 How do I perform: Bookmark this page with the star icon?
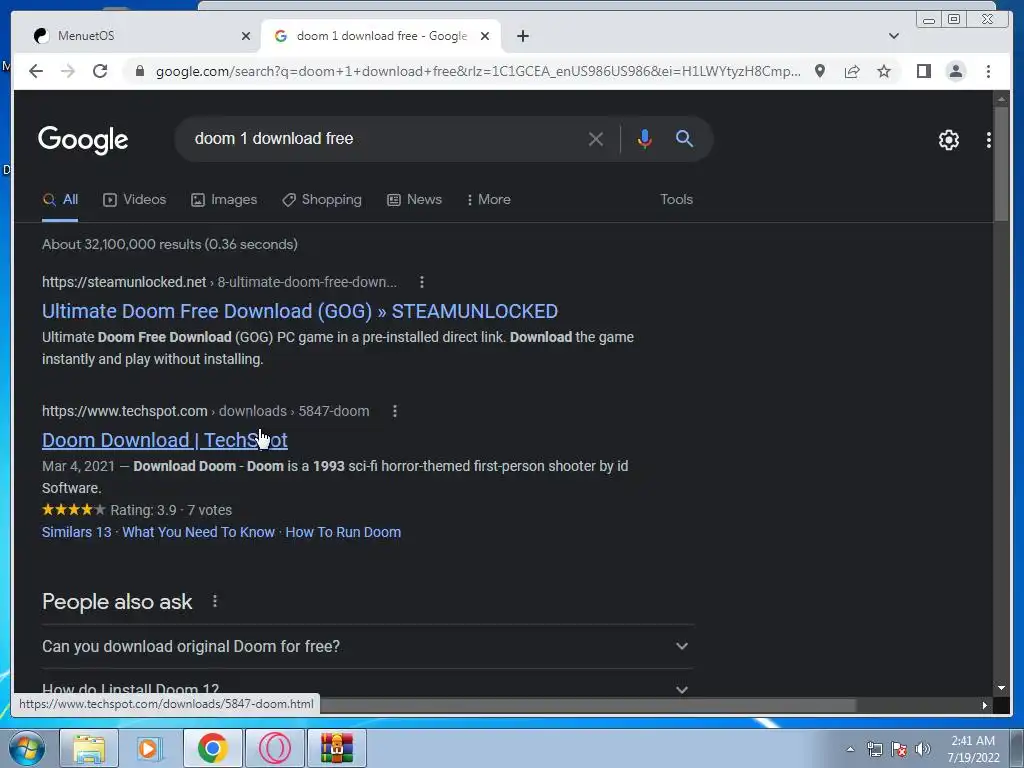pyautogui.click(x=884, y=71)
